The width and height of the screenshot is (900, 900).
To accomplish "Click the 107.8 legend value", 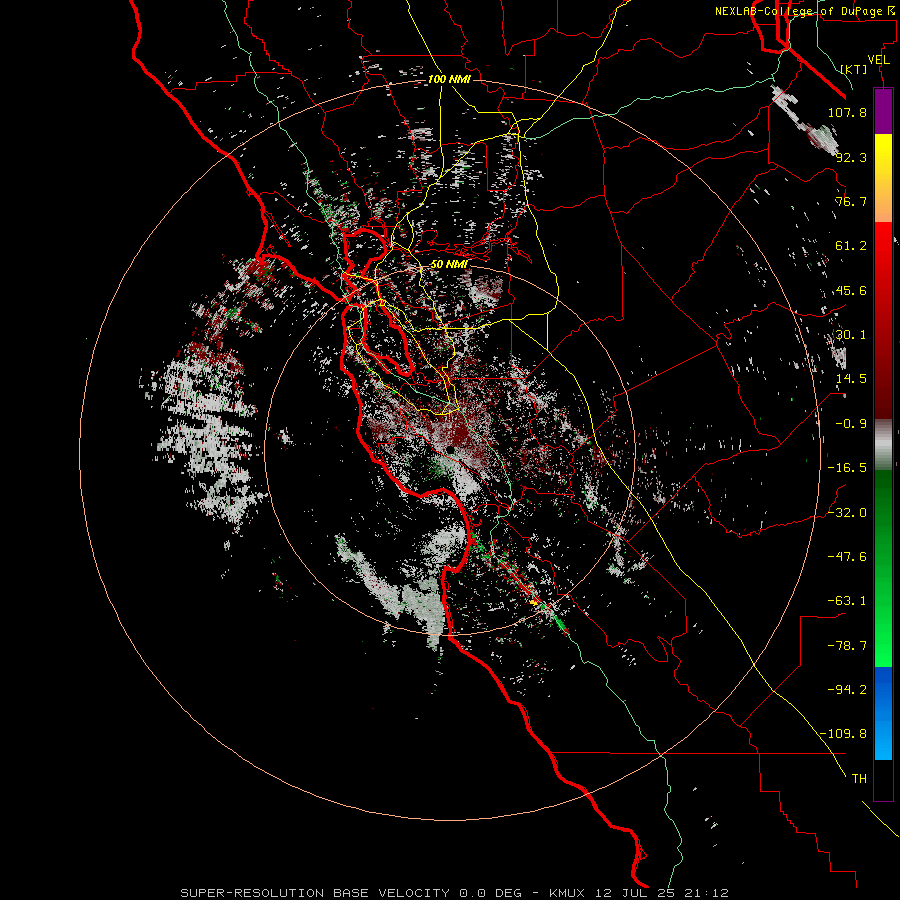I will pos(847,112).
